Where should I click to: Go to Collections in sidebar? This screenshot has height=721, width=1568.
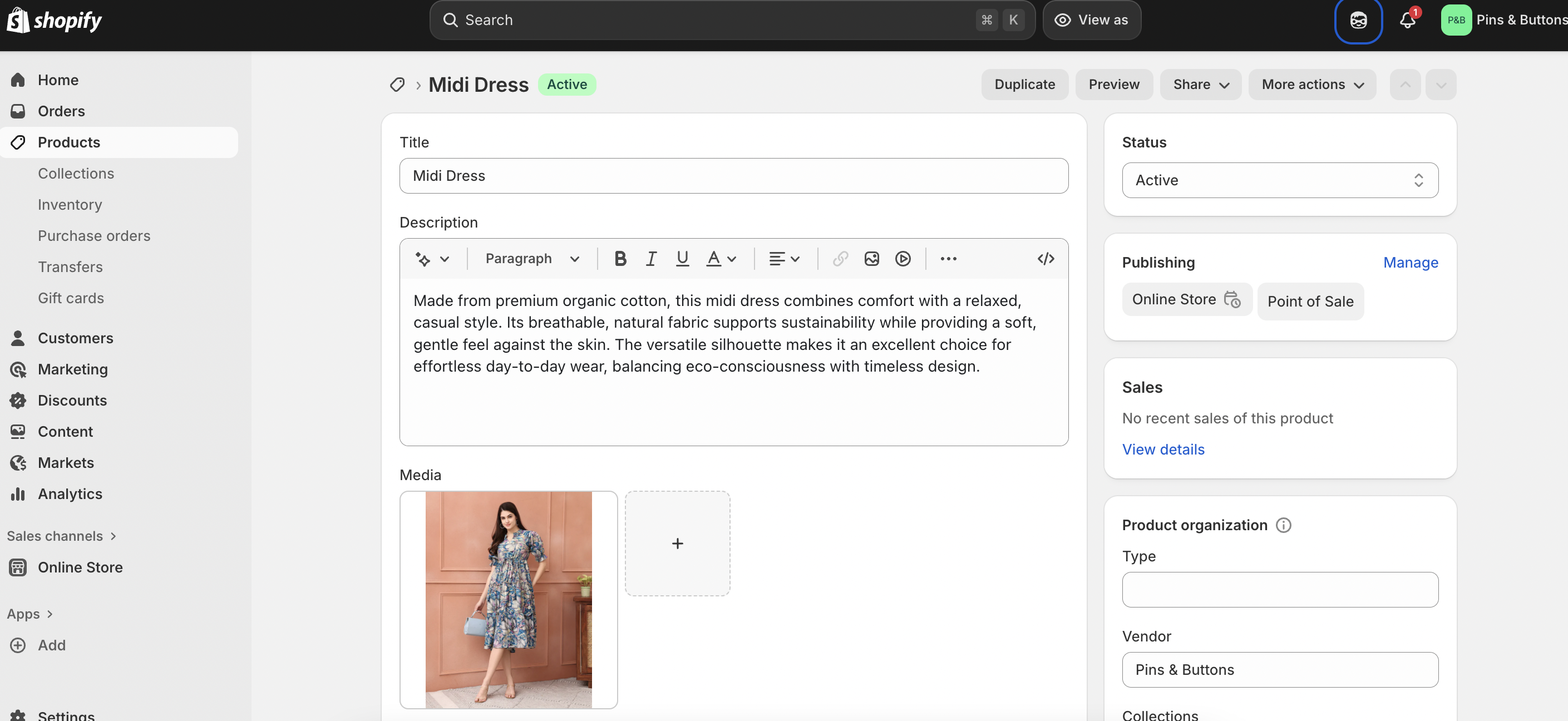(76, 174)
